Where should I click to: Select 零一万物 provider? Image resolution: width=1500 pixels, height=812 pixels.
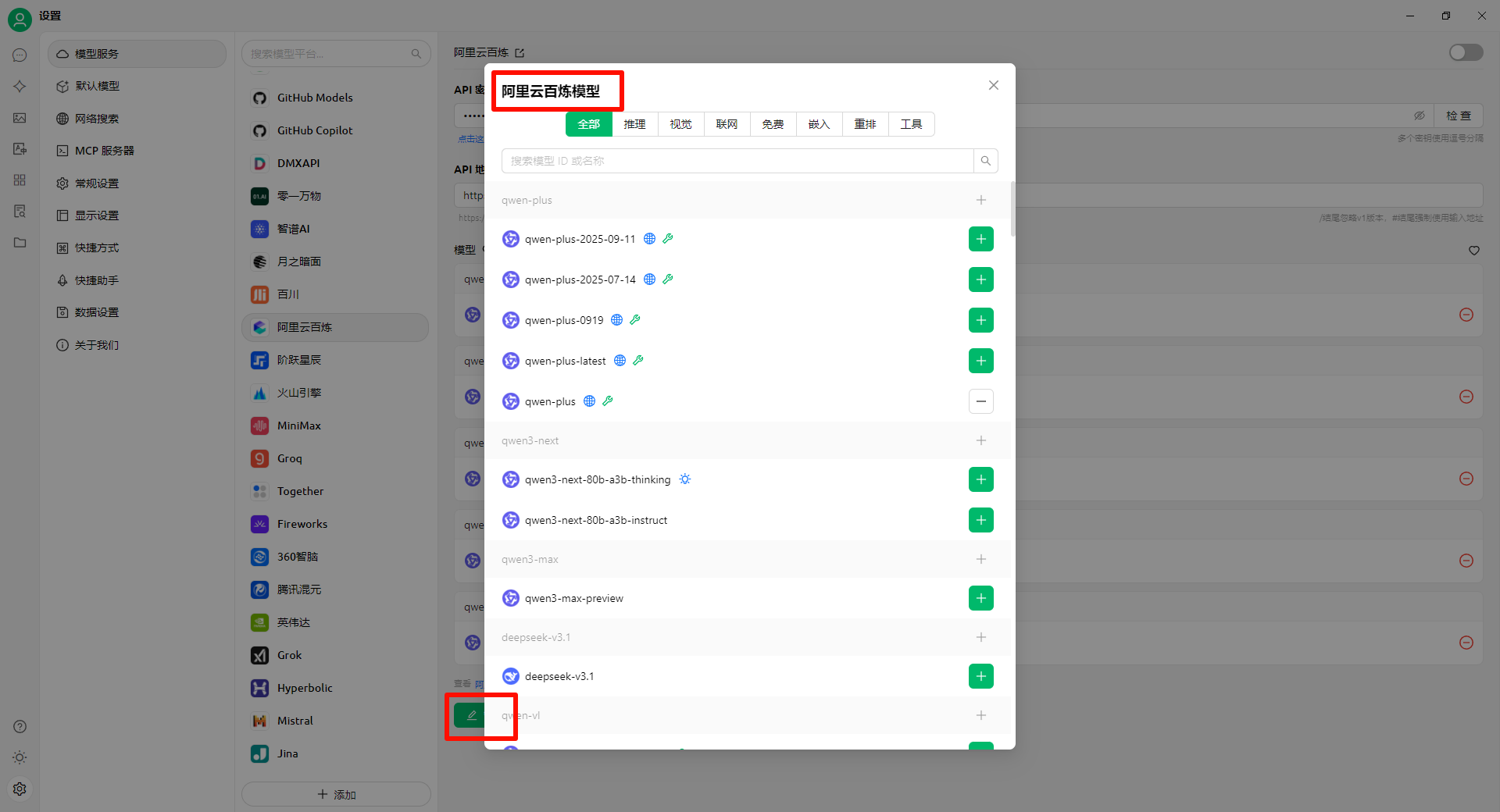(335, 196)
